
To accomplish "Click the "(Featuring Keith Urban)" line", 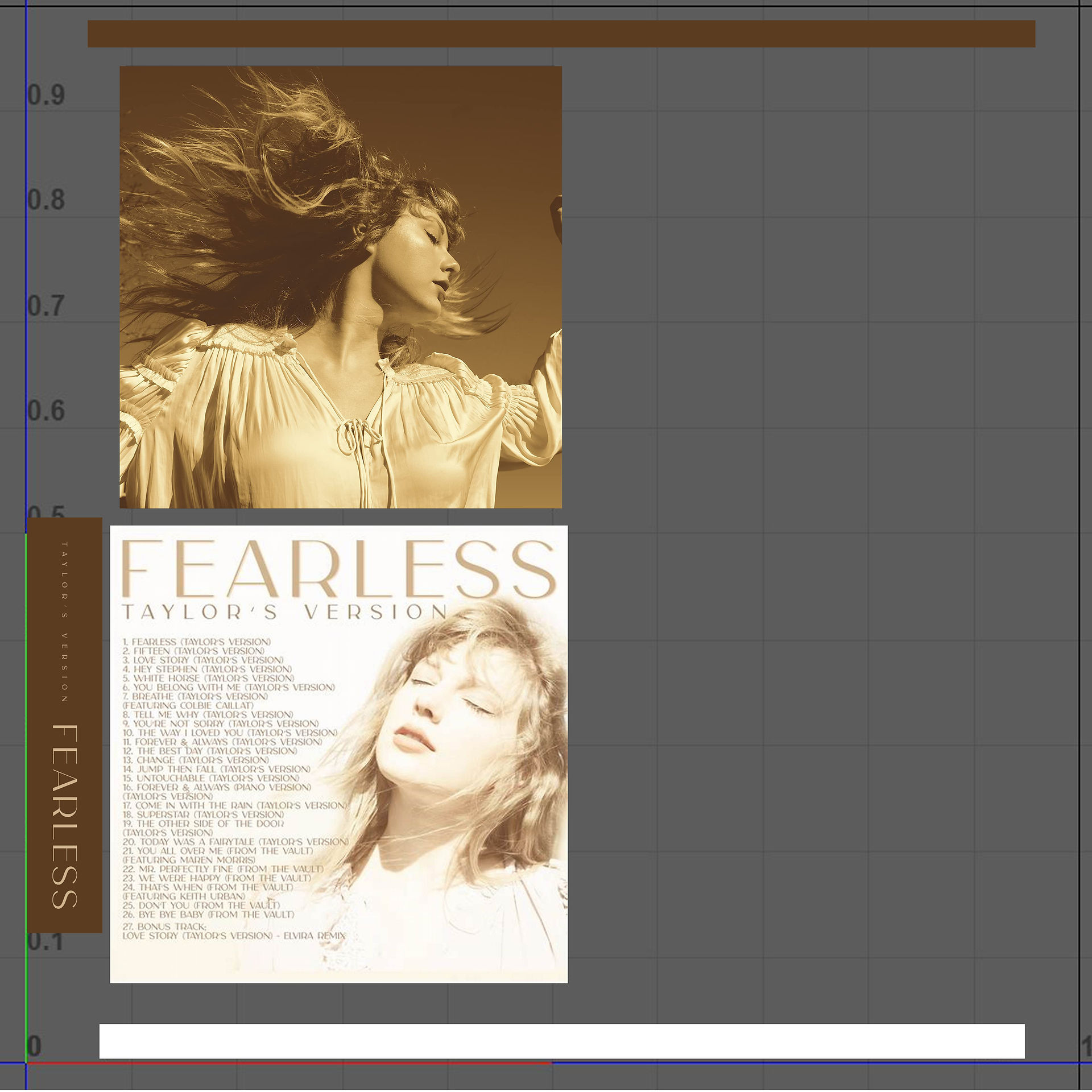I will 184,896.
